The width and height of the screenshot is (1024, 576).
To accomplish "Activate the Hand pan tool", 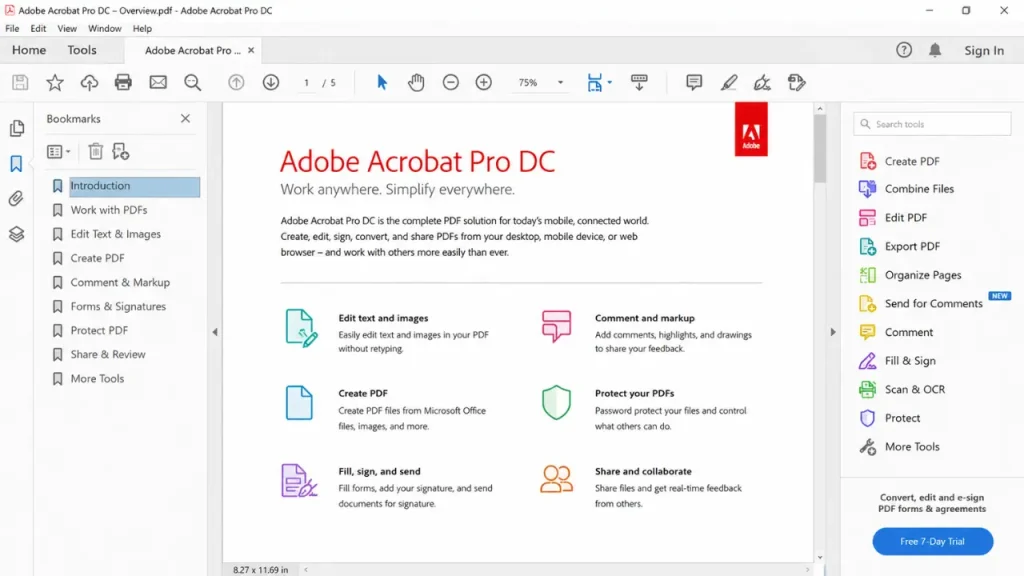I will [x=416, y=82].
